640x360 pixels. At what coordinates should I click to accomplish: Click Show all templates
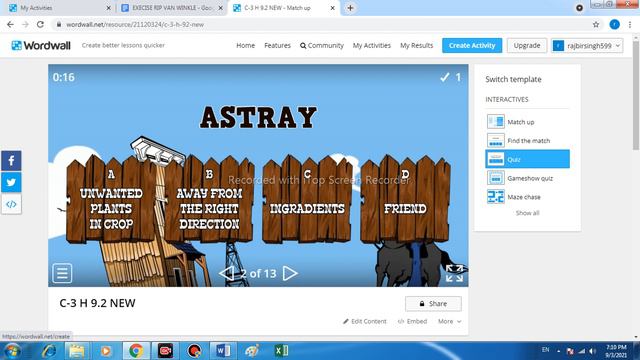click(x=527, y=213)
